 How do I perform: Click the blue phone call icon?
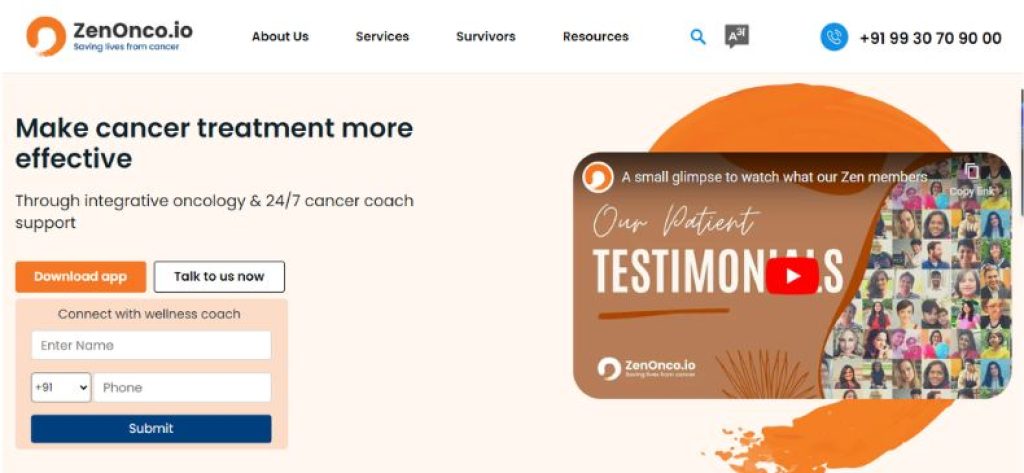tap(834, 37)
